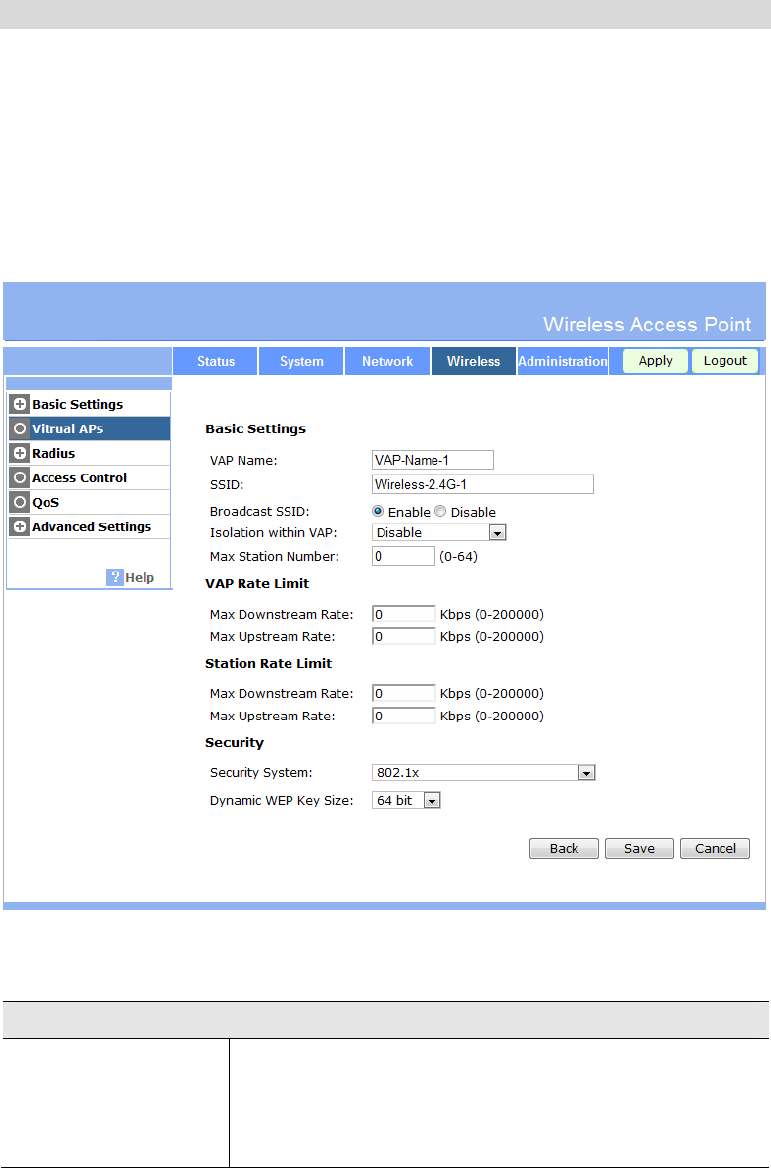Select Broadcast SSID Disable radio button
Screen dimensions: 771x1168
pyautogui.click(x=440, y=512)
